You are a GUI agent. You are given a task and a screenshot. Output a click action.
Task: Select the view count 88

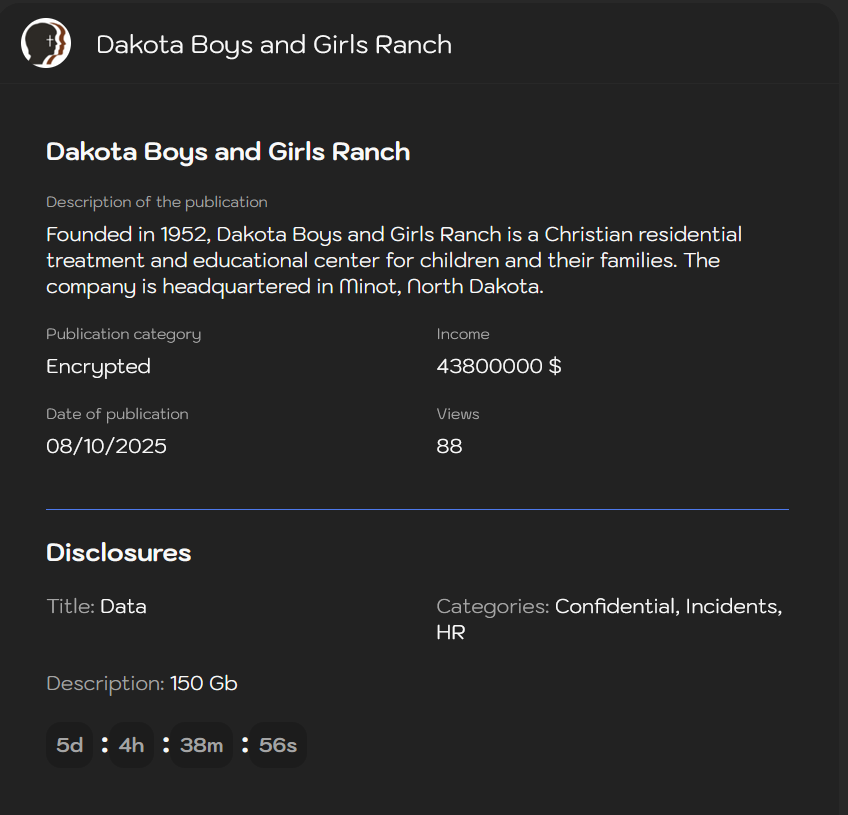[450, 447]
